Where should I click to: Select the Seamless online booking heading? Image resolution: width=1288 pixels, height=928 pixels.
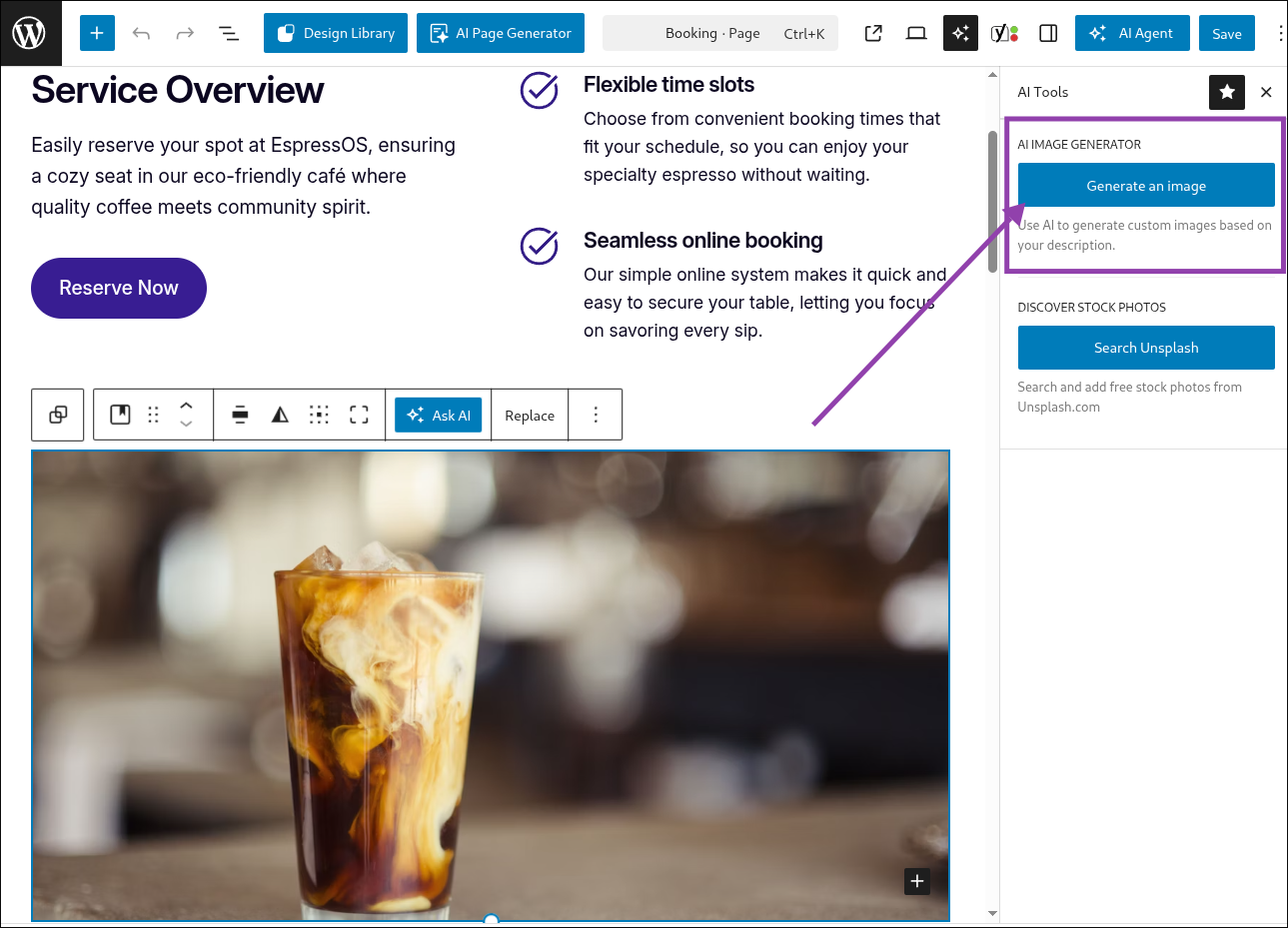(x=703, y=241)
